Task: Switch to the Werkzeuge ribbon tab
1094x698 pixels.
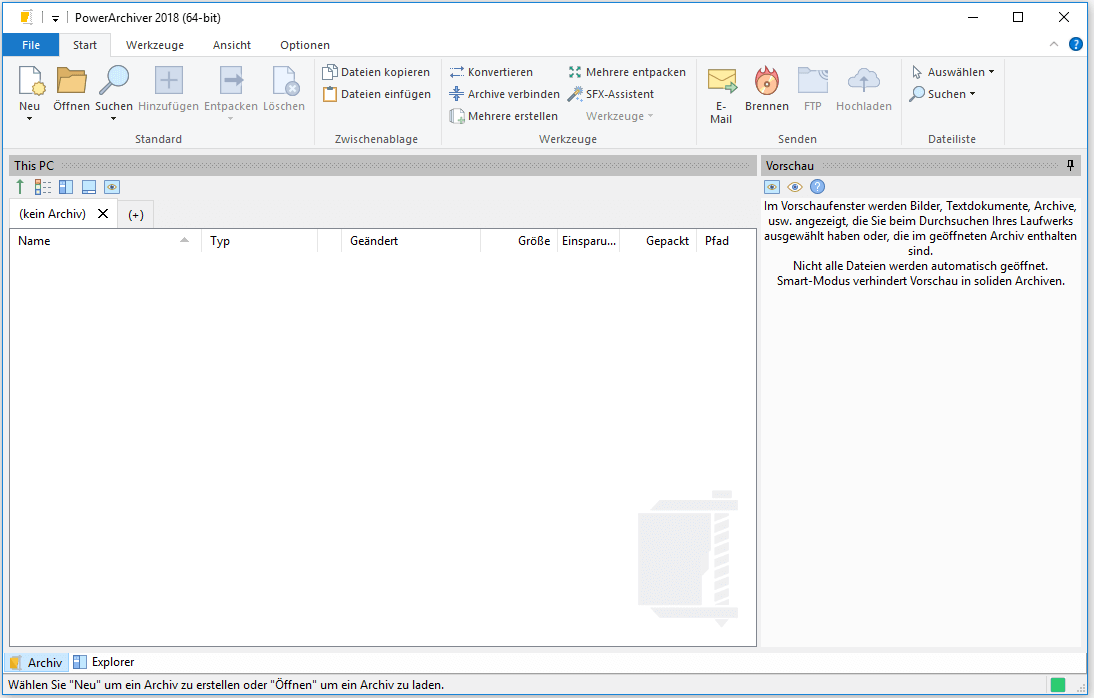Action: pyautogui.click(x=155, y=45)
